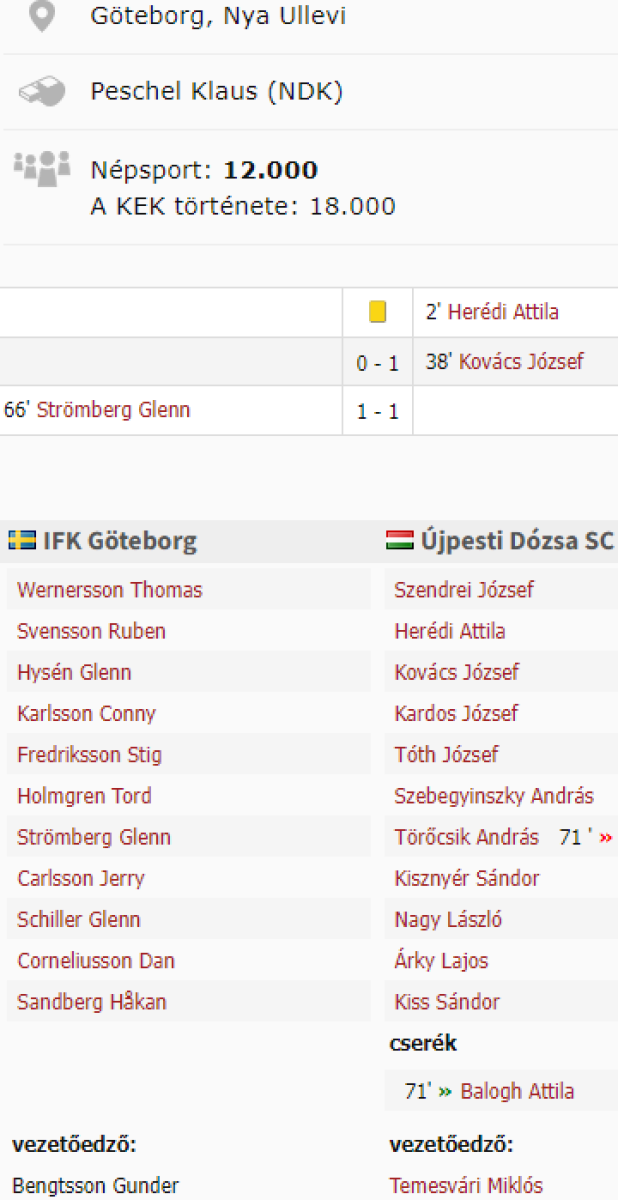This screenshot has height=1200, width=618.
Task: Open Herédi Attila yellow card link
Action: pos(503,312)
